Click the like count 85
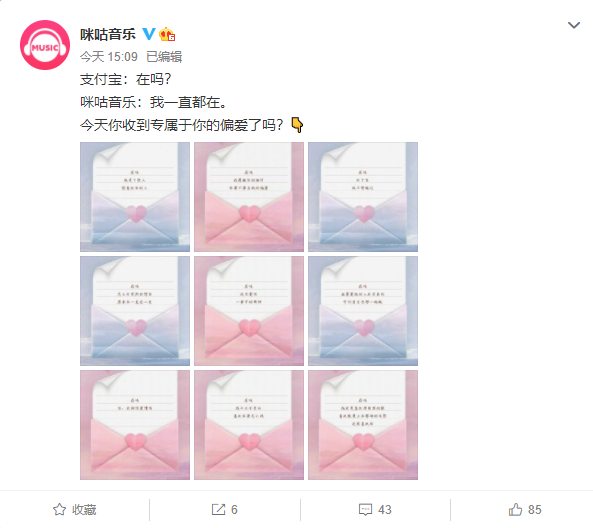This screenshot has height=528, width=593. pyautogui.click(x=534, y=509)
